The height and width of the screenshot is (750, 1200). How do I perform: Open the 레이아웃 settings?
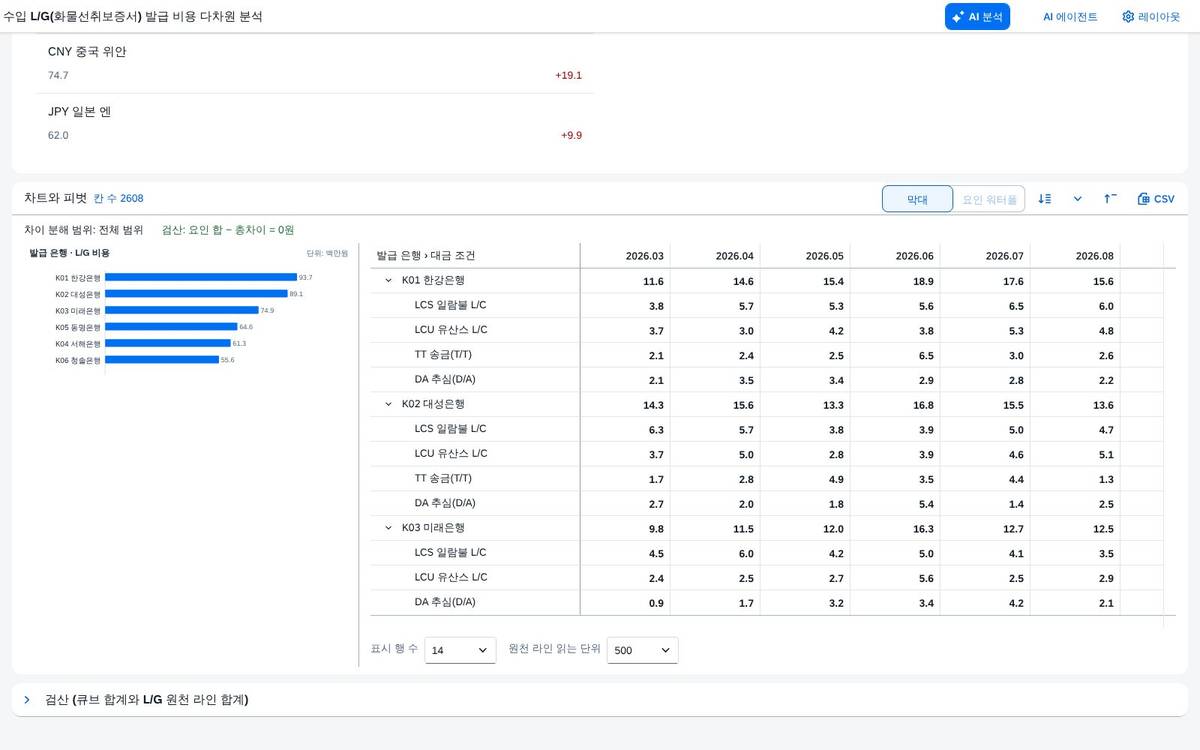[1150, 16]
